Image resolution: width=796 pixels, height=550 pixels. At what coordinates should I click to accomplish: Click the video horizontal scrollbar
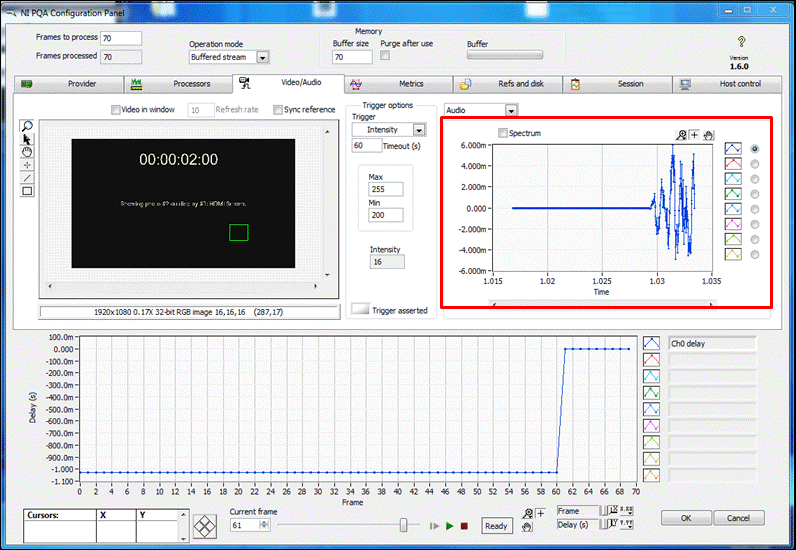183,286
